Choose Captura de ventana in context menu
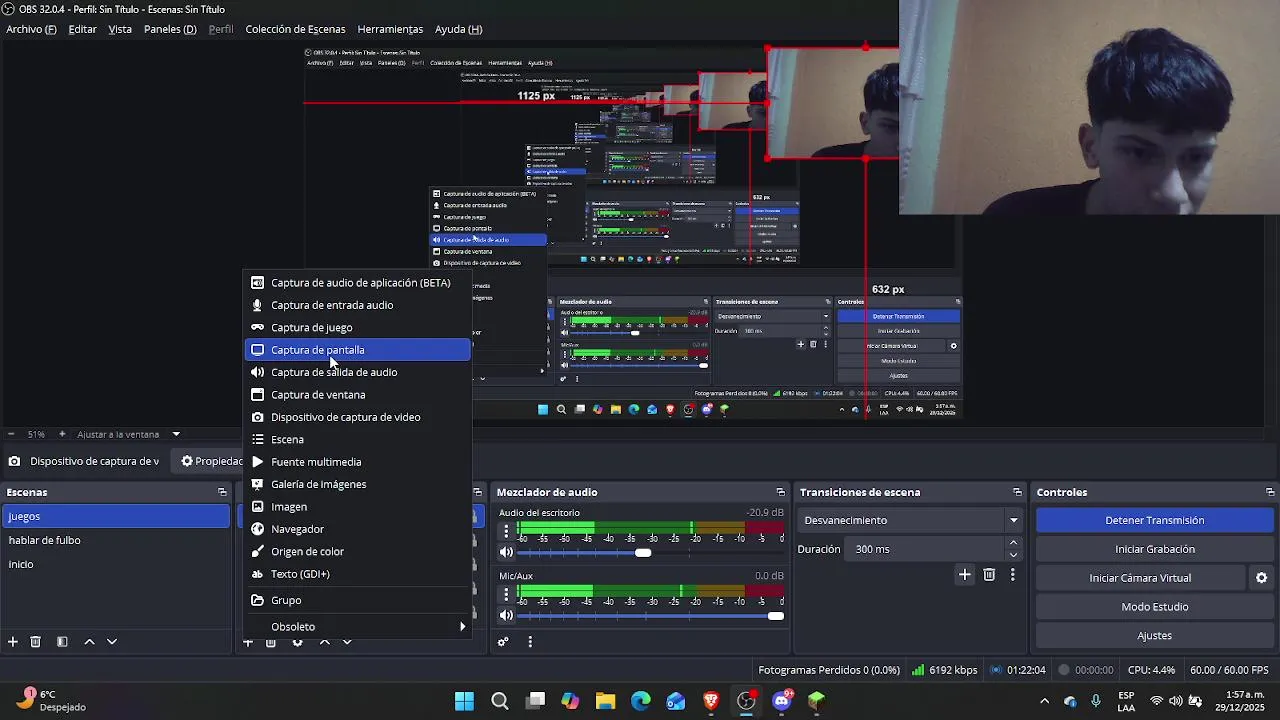 click(357, 395)
